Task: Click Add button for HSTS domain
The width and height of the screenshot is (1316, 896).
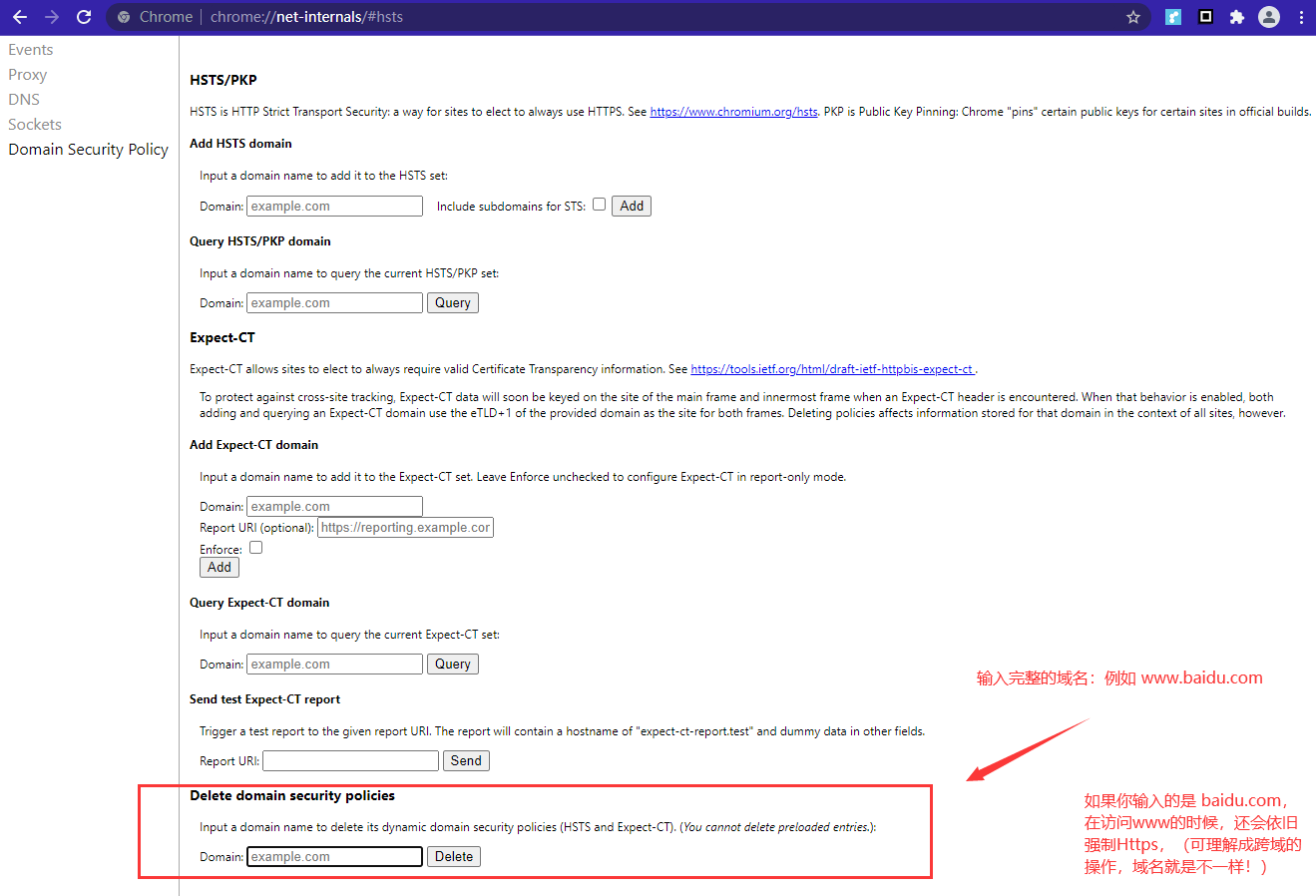Action: point(632,207)
